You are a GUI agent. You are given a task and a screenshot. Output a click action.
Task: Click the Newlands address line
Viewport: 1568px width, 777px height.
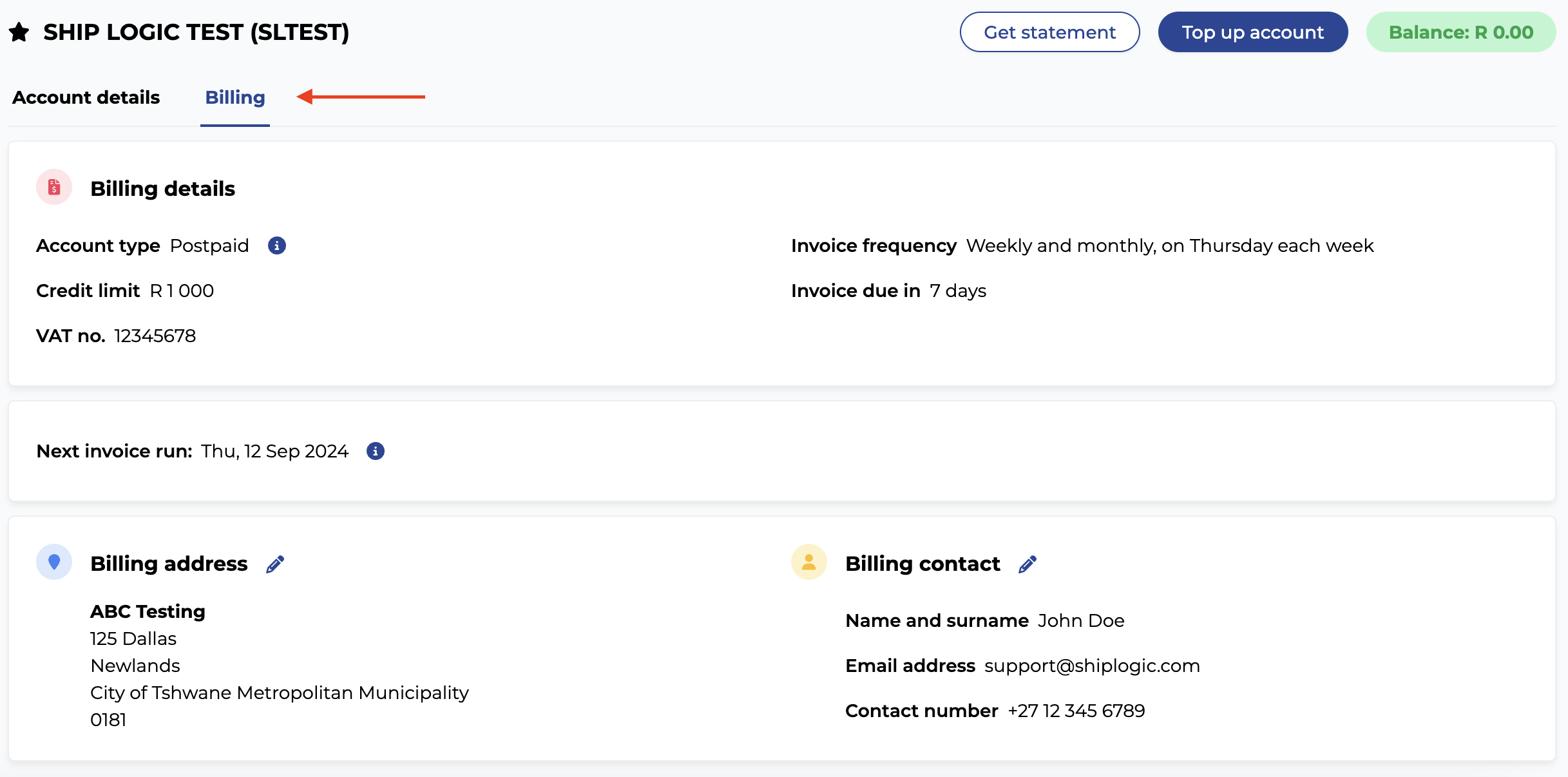pos(135,666)
